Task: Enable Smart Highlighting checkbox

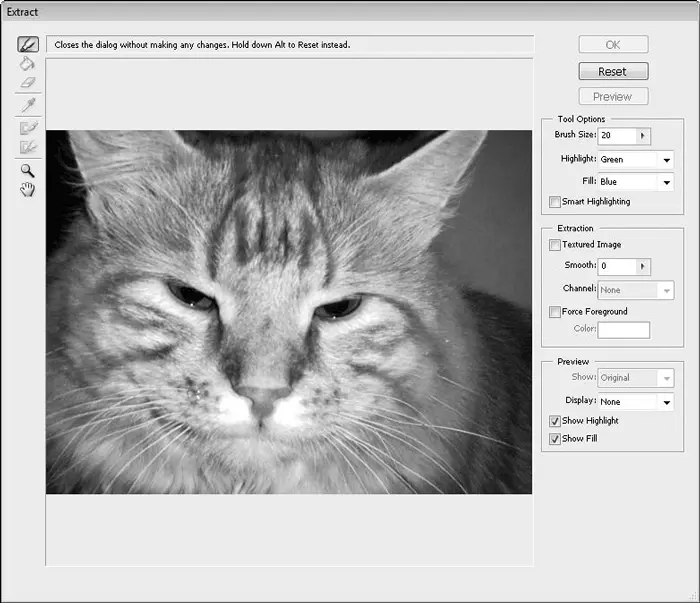Action: 555,202
